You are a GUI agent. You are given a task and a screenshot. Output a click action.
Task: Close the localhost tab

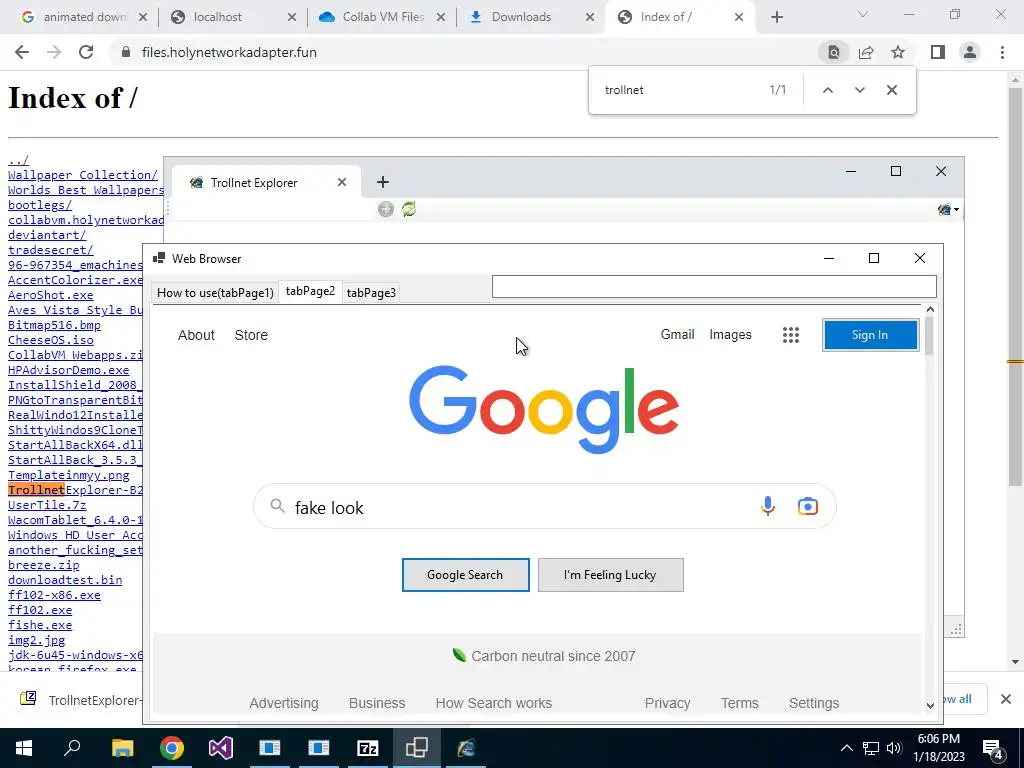pos(292,17)
